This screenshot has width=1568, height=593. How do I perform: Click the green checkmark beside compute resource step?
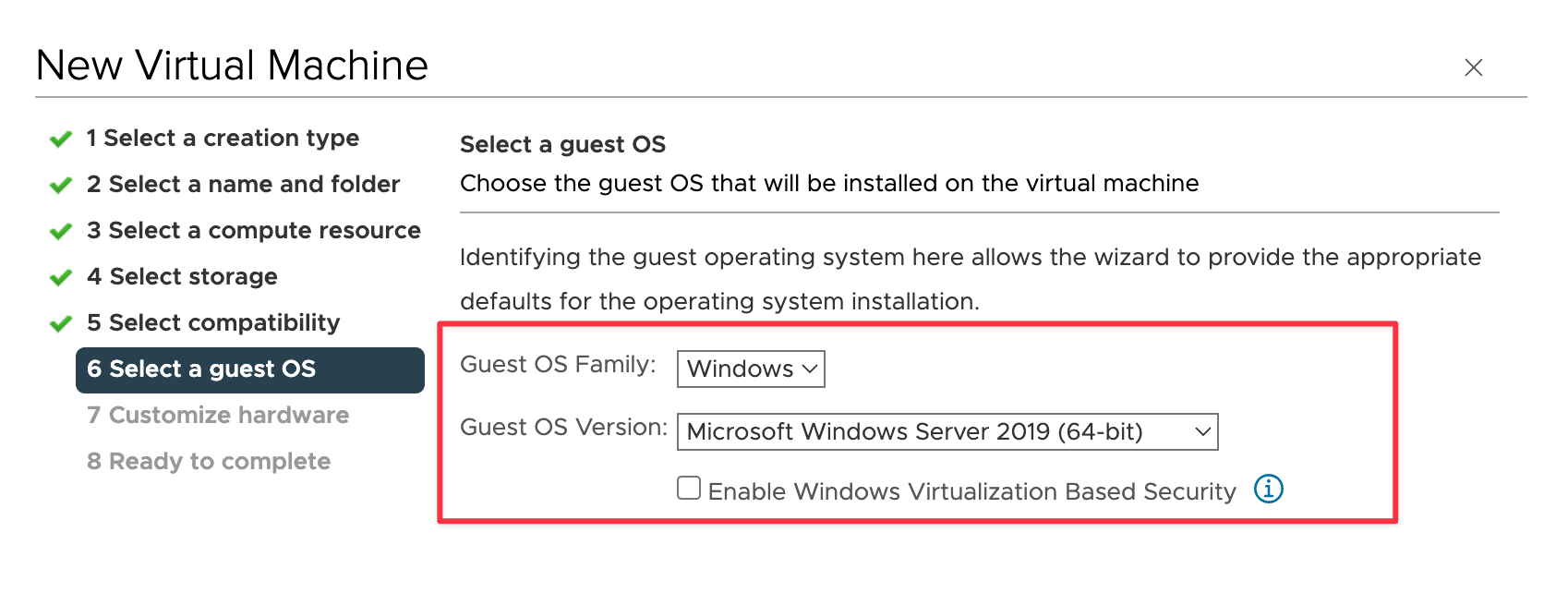(x=61, y=232)
